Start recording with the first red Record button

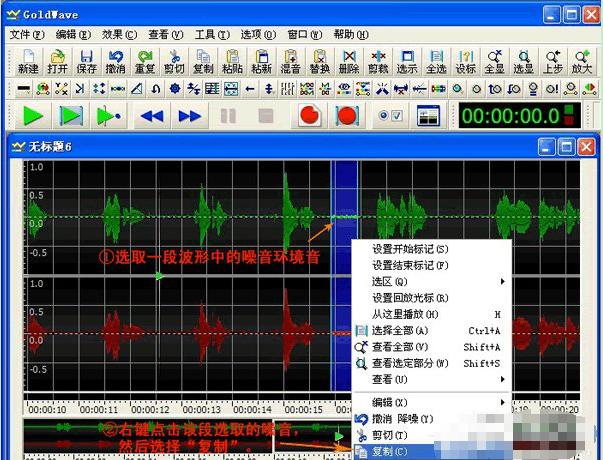coord(309,115)
